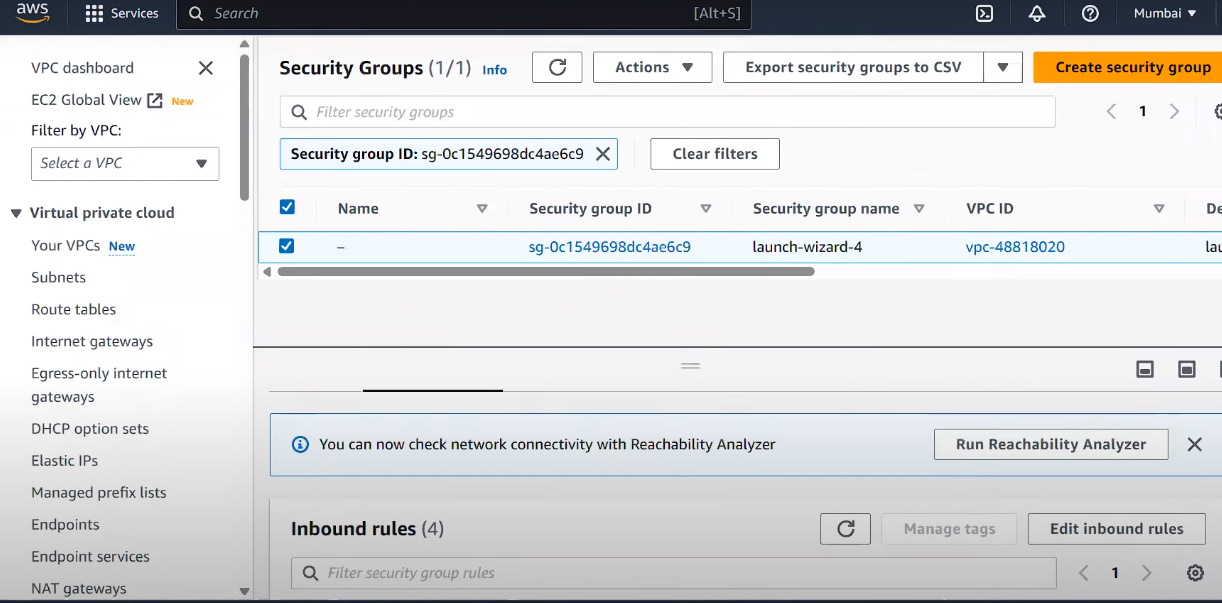Open the AWS home logo
This screenshot has height=603, width=1222.
33,13
